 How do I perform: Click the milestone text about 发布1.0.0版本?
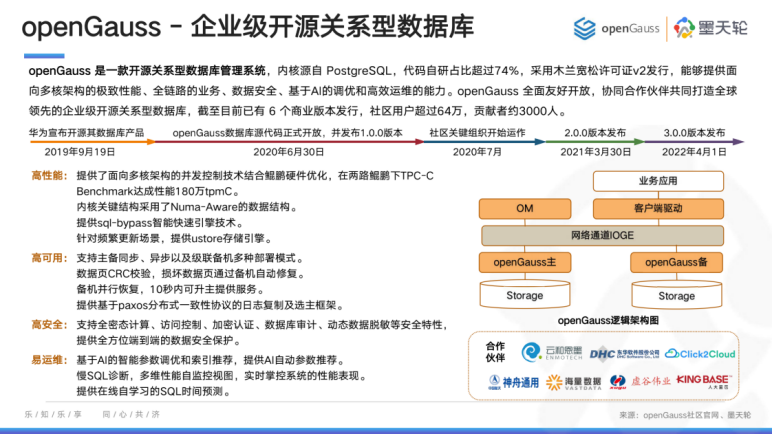[x=288, y=133]
